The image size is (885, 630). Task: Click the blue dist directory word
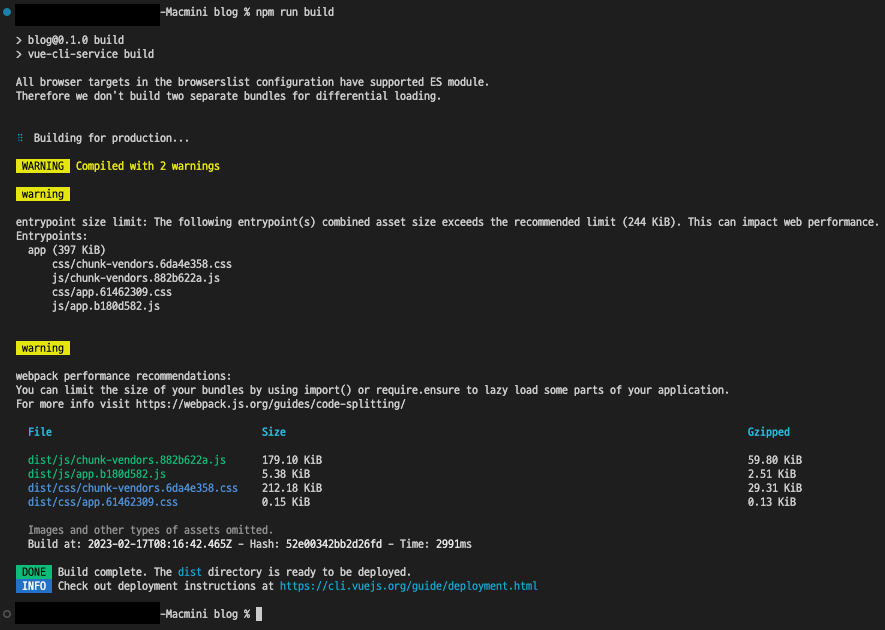click(x=190, y=572)
